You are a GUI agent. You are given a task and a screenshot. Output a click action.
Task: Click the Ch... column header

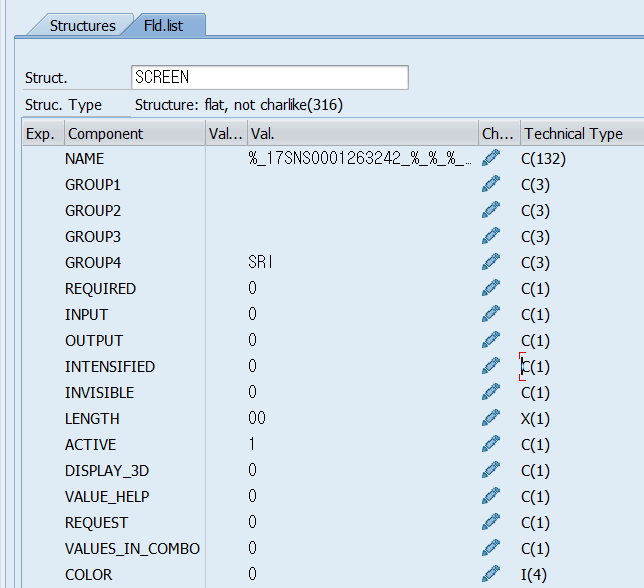pyautogui.click(x=499, y=133)
